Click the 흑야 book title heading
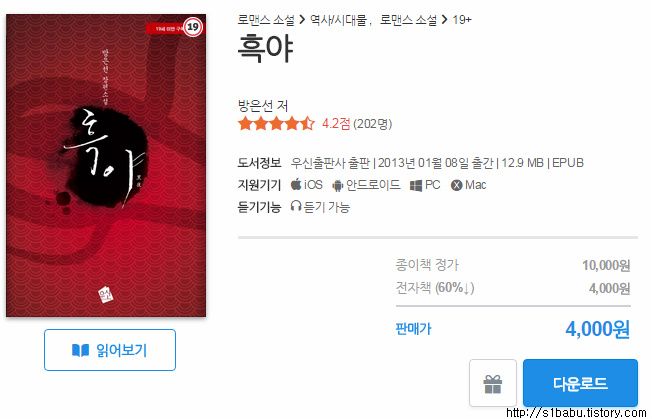Viewport: 652px width, 419px height. click(265, 49)
